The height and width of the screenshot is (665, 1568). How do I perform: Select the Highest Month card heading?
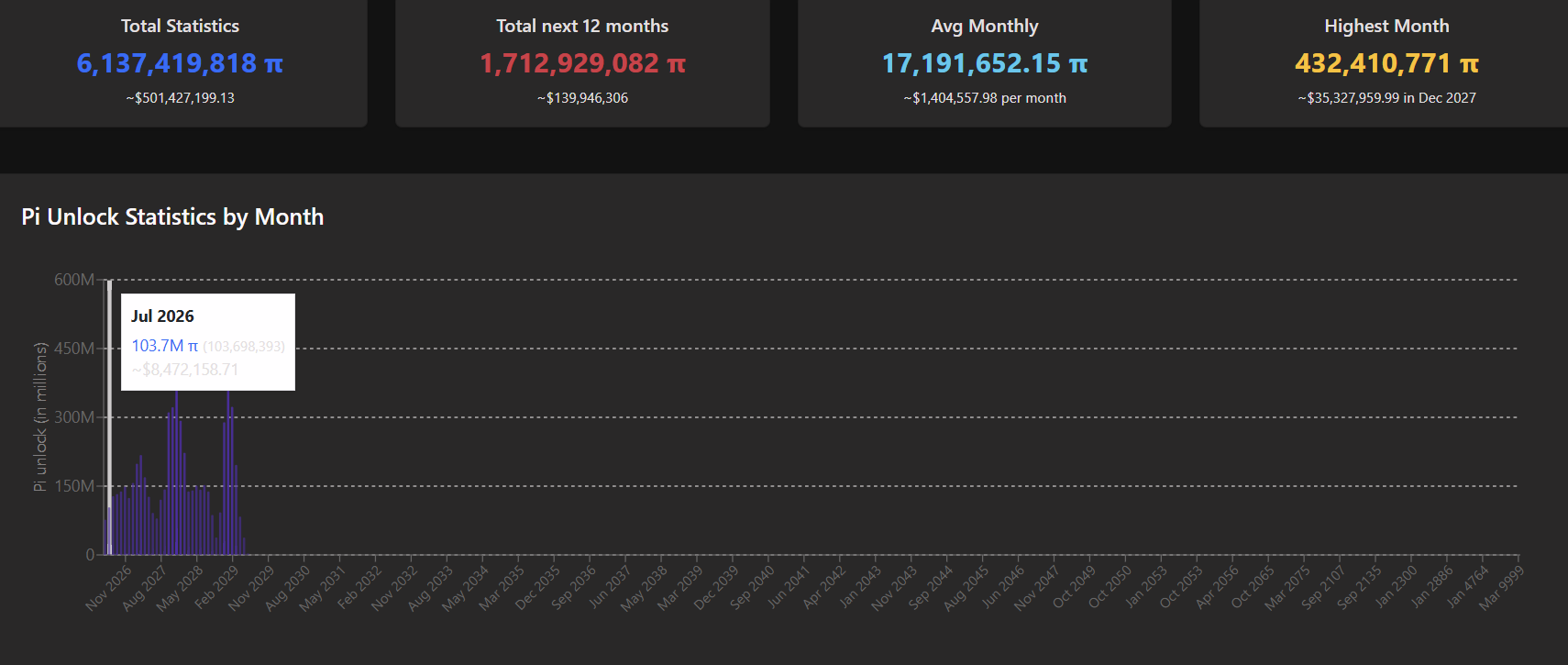(x=1386, y=26)
